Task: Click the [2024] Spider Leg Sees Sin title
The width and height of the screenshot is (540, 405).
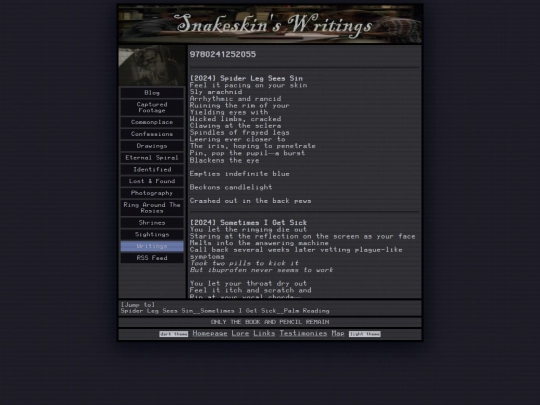Action: click(246, 78)
